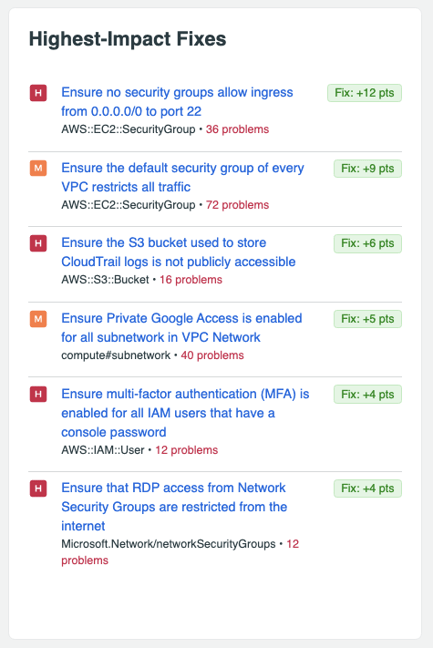Open the RDP access restricted rule
The height and width of the screenshot is (648, 433).
[174, 507]
